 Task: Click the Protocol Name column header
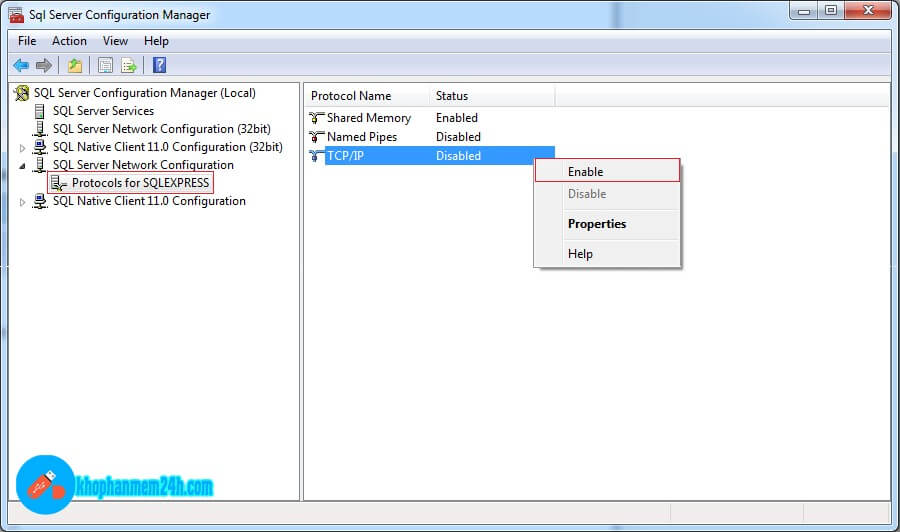point(351,96)
